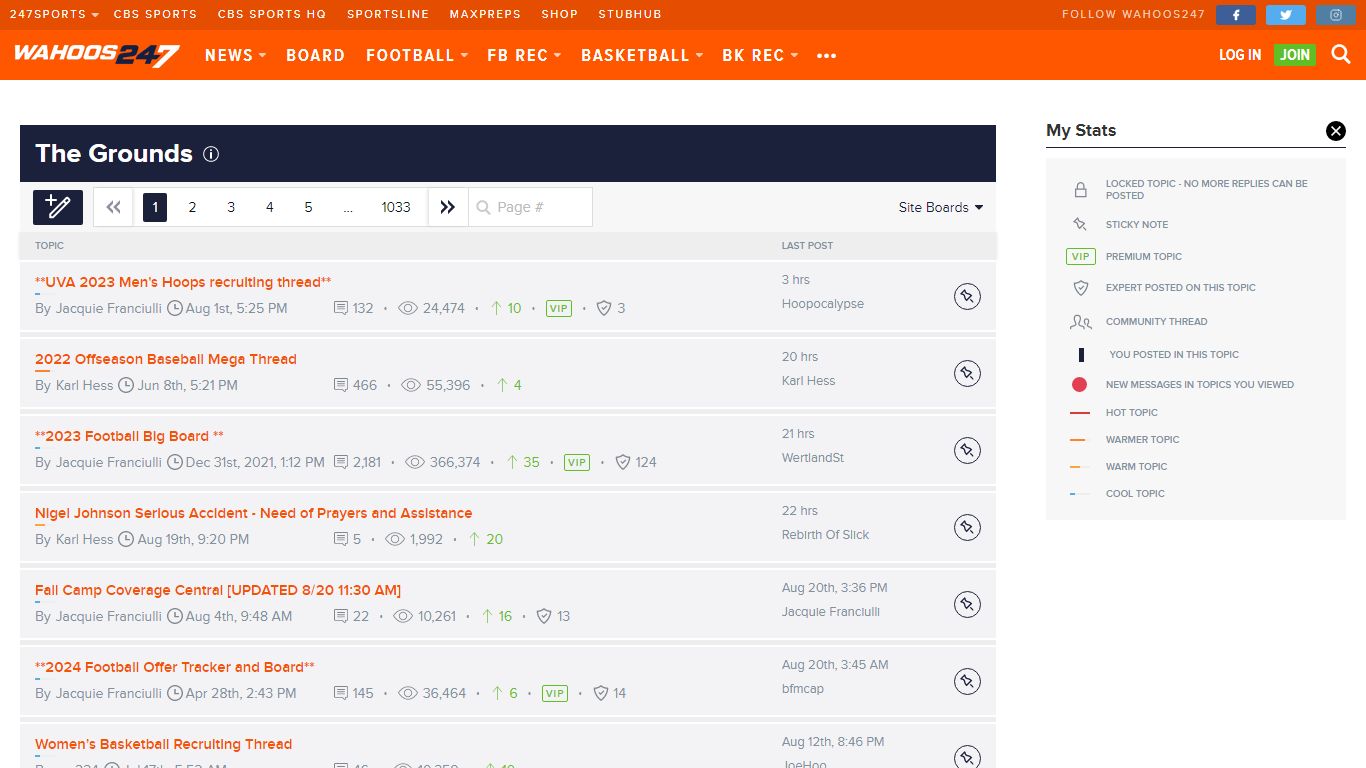1366x768 pixels.
Task: Close the My Stats panel
Action: (x=1336, y=130)
